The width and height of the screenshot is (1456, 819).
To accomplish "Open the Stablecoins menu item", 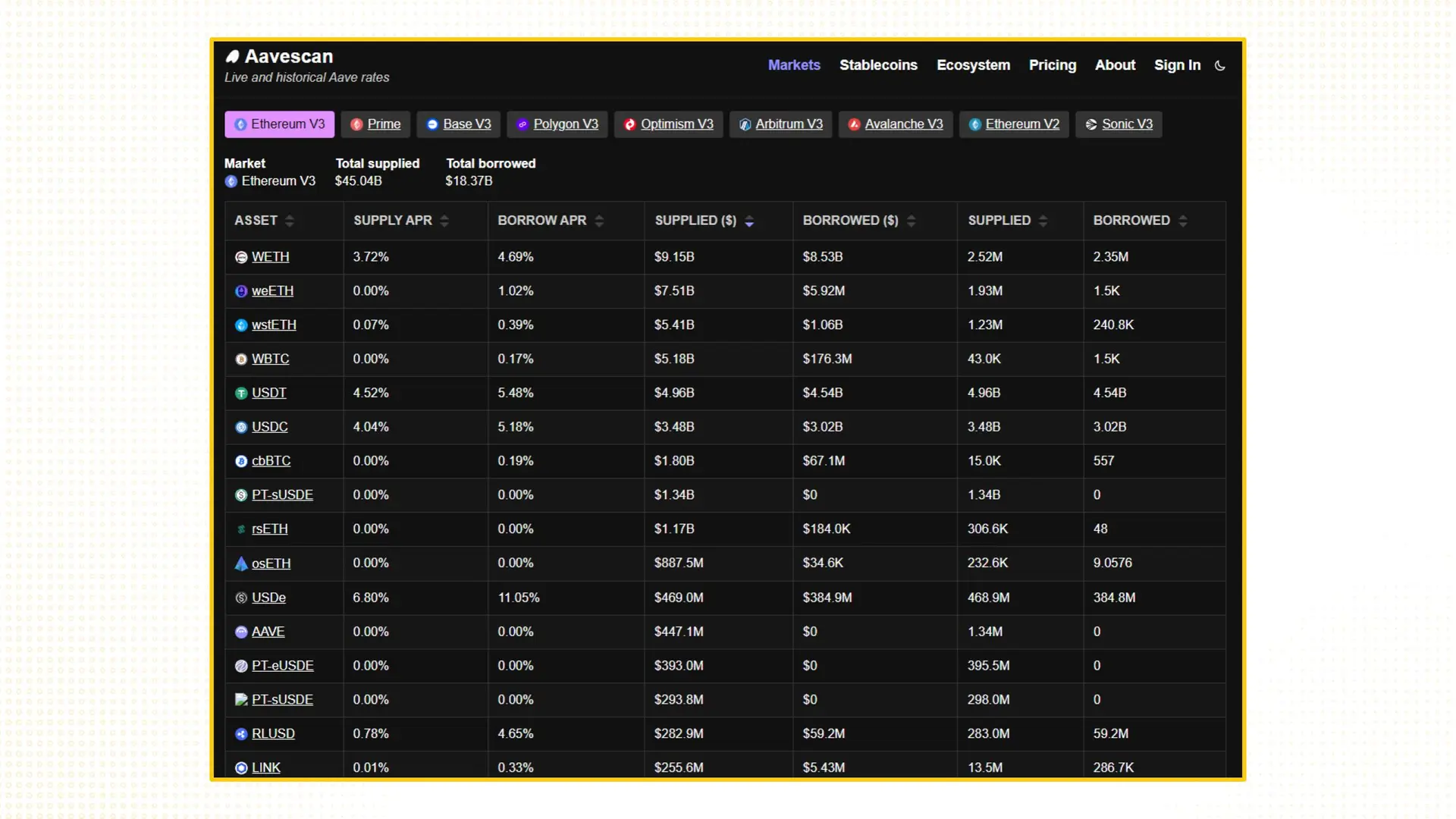I will 878,65.
